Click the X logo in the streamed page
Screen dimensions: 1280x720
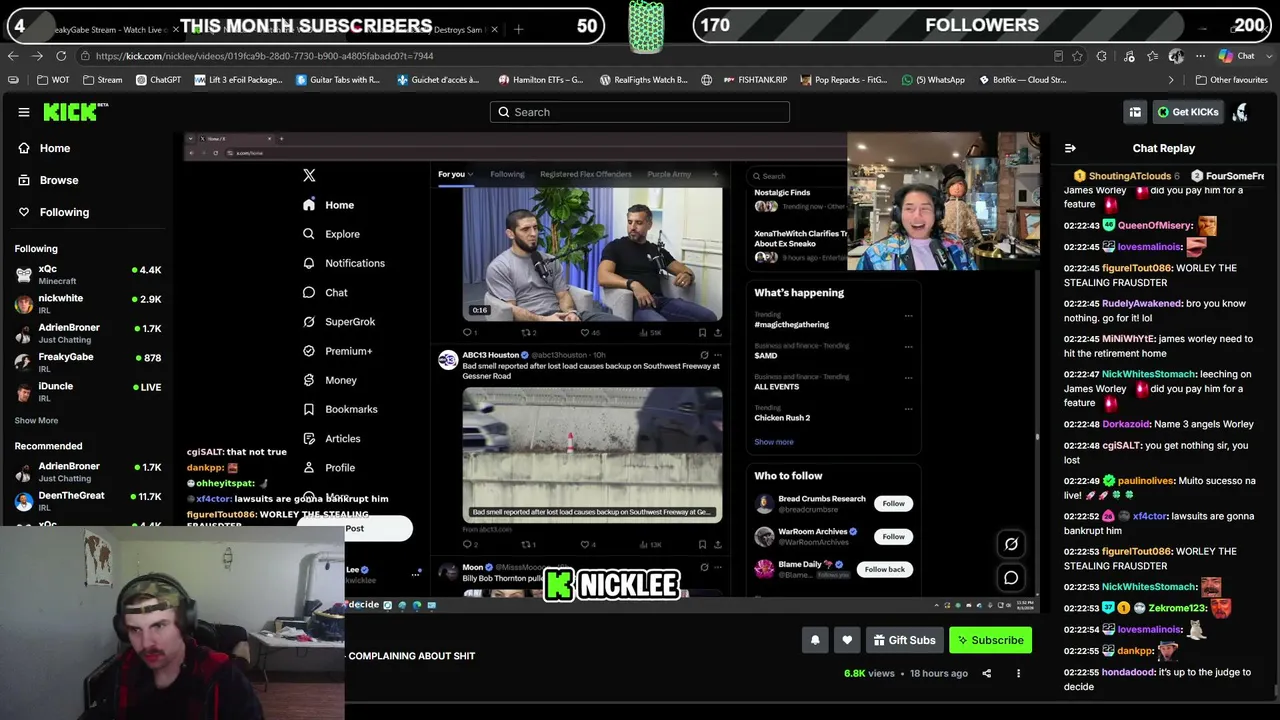309,175
